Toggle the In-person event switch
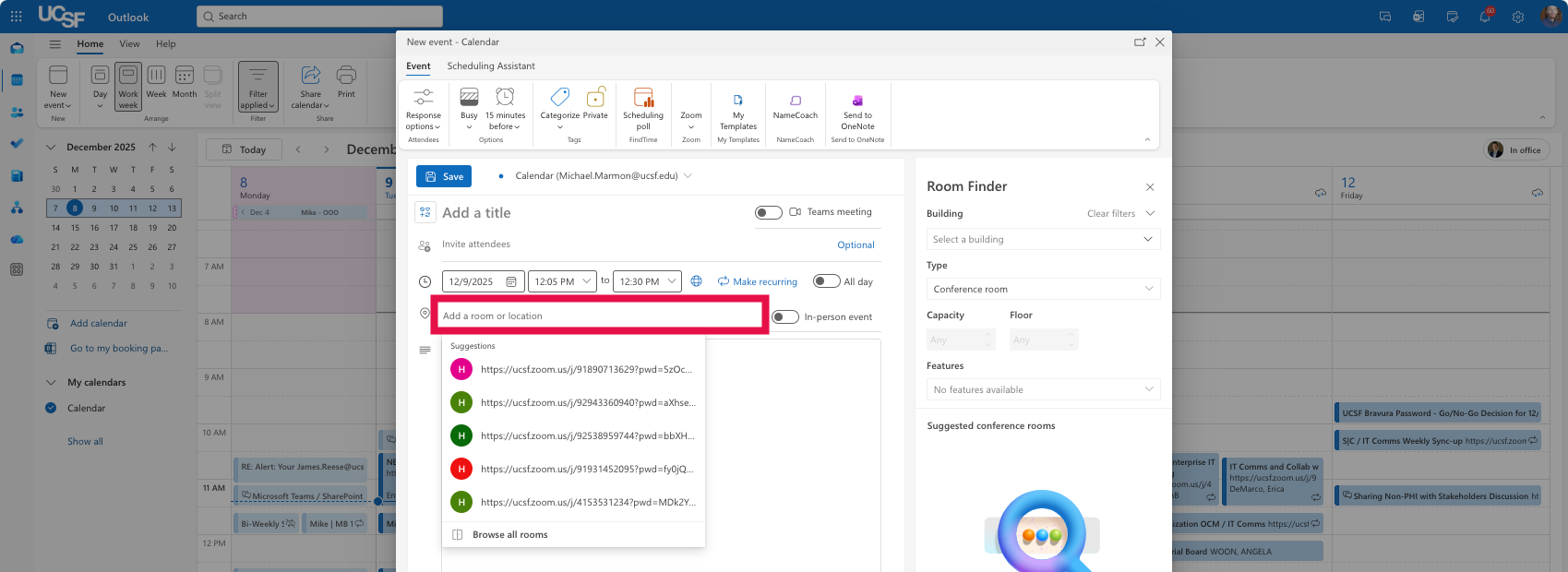Image resolution: width=1568 pixels, height=572 pixels. 785,316
